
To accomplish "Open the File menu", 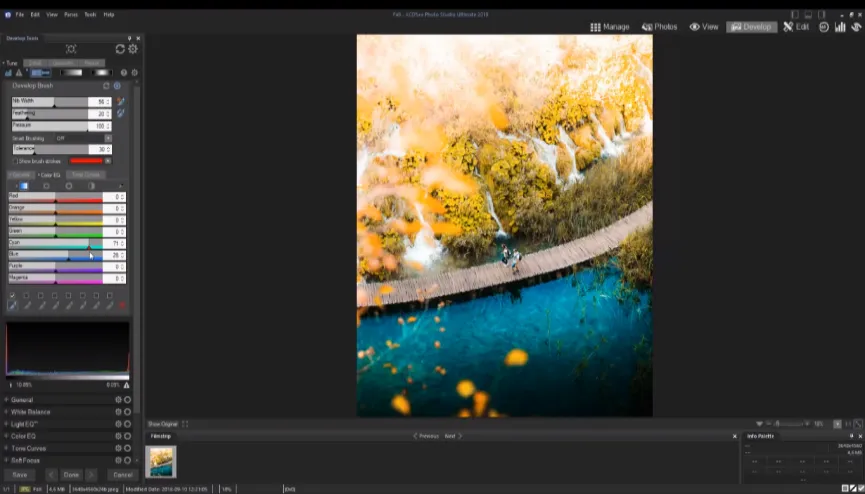I will coord(19,15).
